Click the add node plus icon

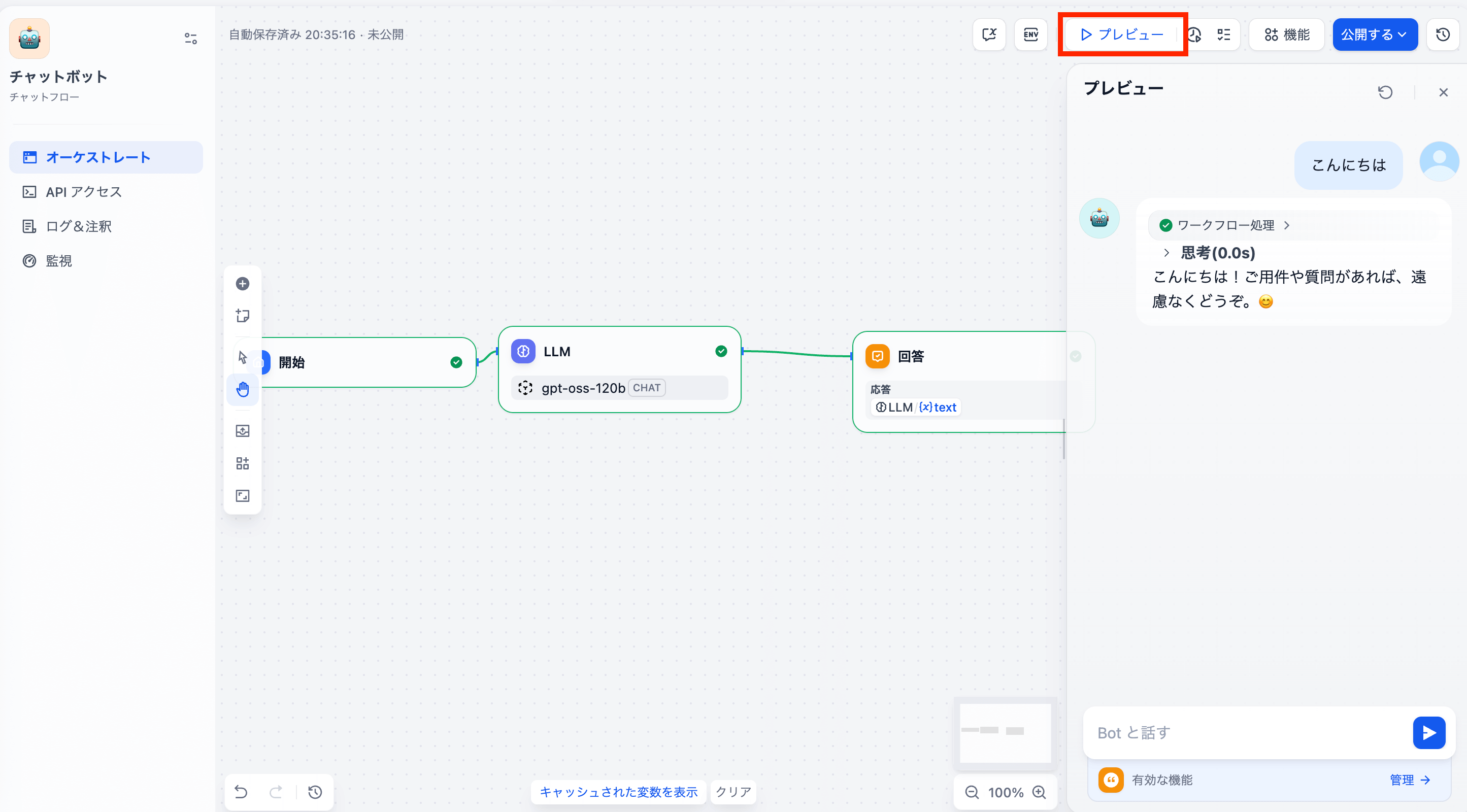[x=243, y=284]
